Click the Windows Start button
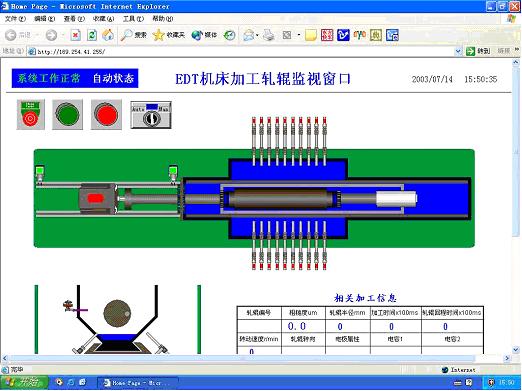The width and height of the screenshot is (522, 391). pyautogui.click(x=24, y=382)
